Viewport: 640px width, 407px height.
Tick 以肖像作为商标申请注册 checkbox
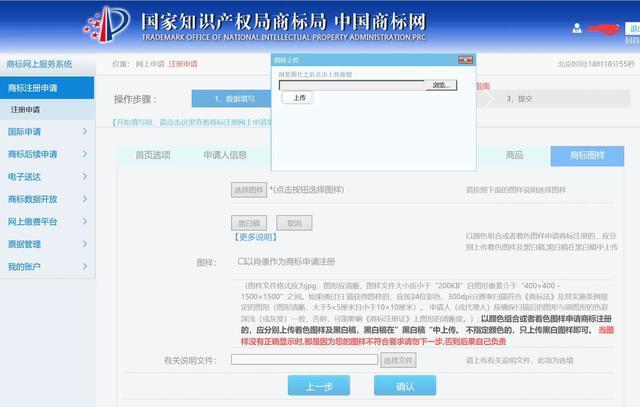[241, 261]
